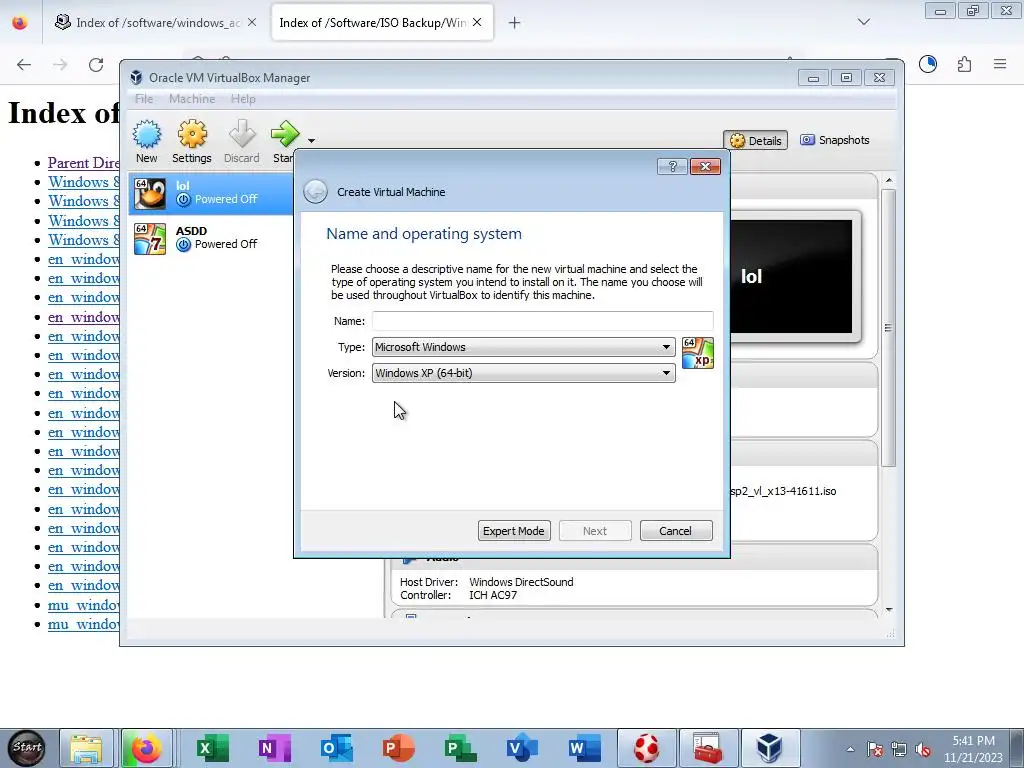Launch Outlook from the taskbar
The height and width of the screenshot is (768, 1024).
337,748
